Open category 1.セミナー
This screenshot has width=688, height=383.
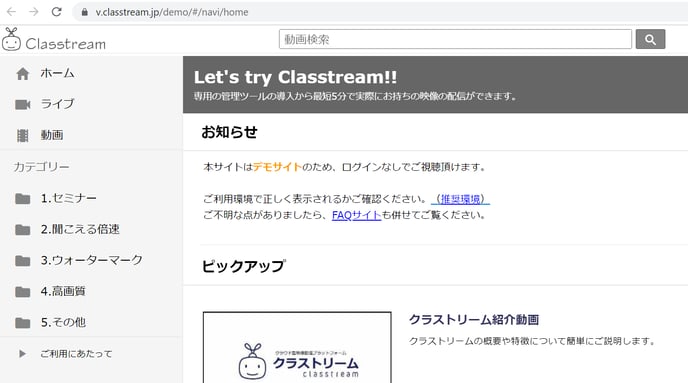click(68, 198)
